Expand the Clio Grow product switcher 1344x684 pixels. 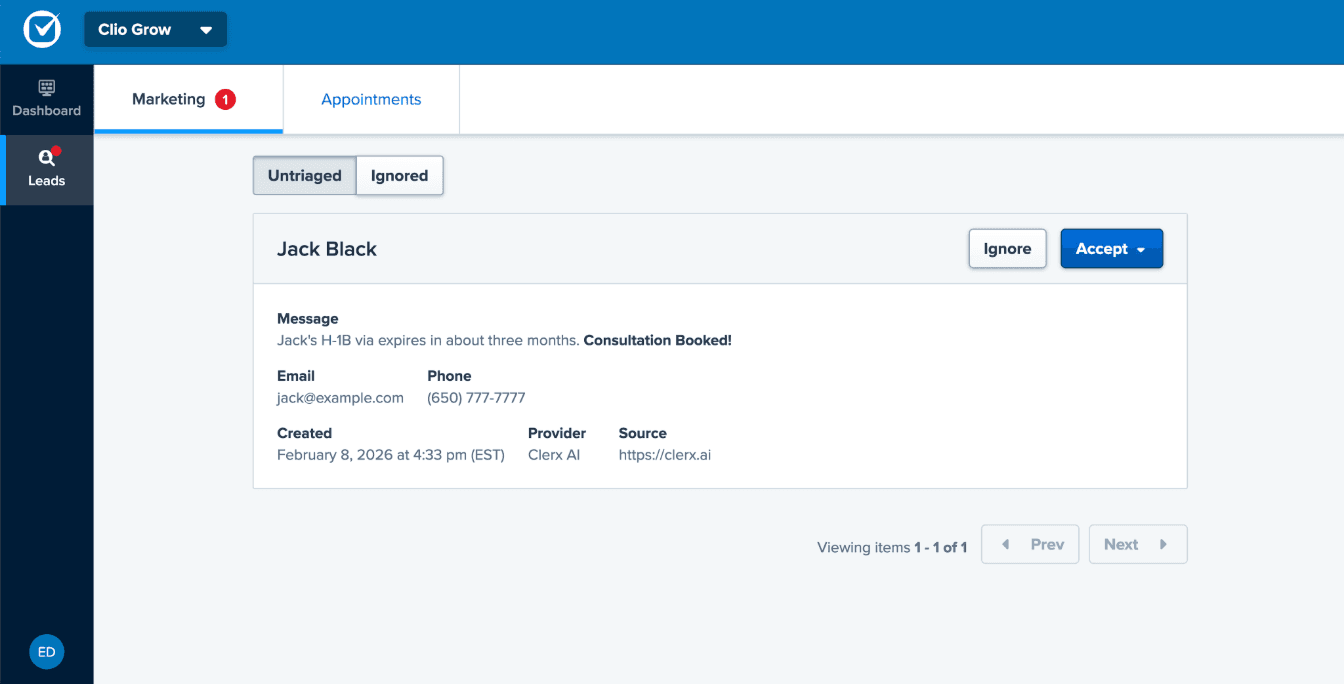coord(155,30)
